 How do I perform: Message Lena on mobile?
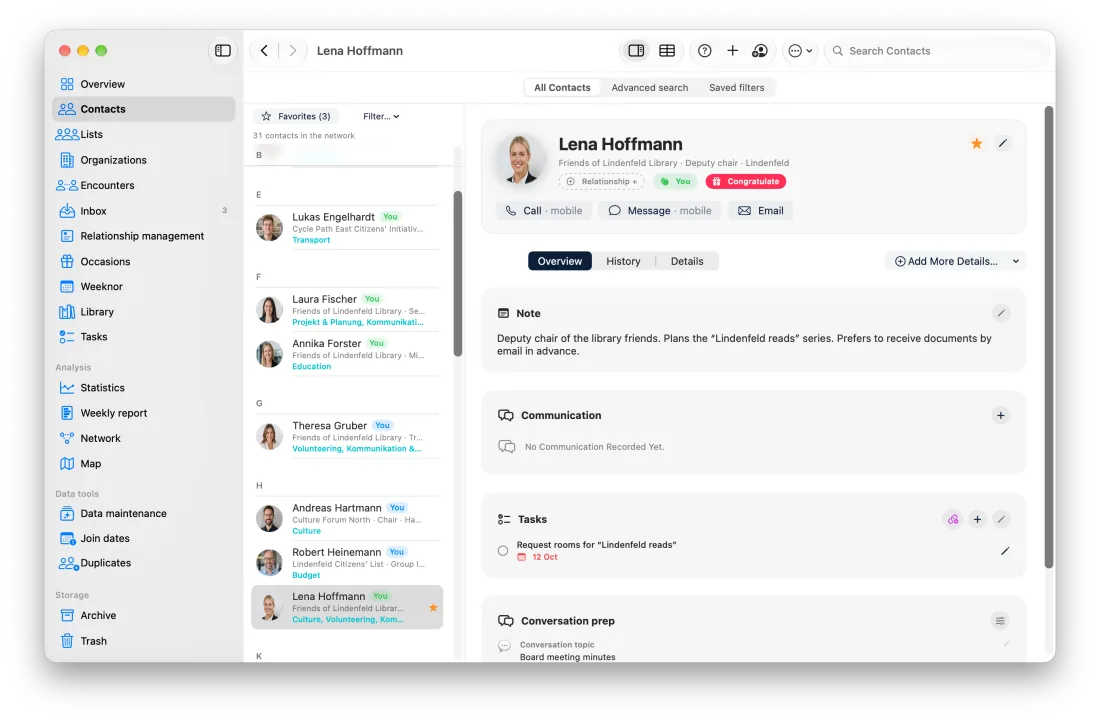[660, 210]
